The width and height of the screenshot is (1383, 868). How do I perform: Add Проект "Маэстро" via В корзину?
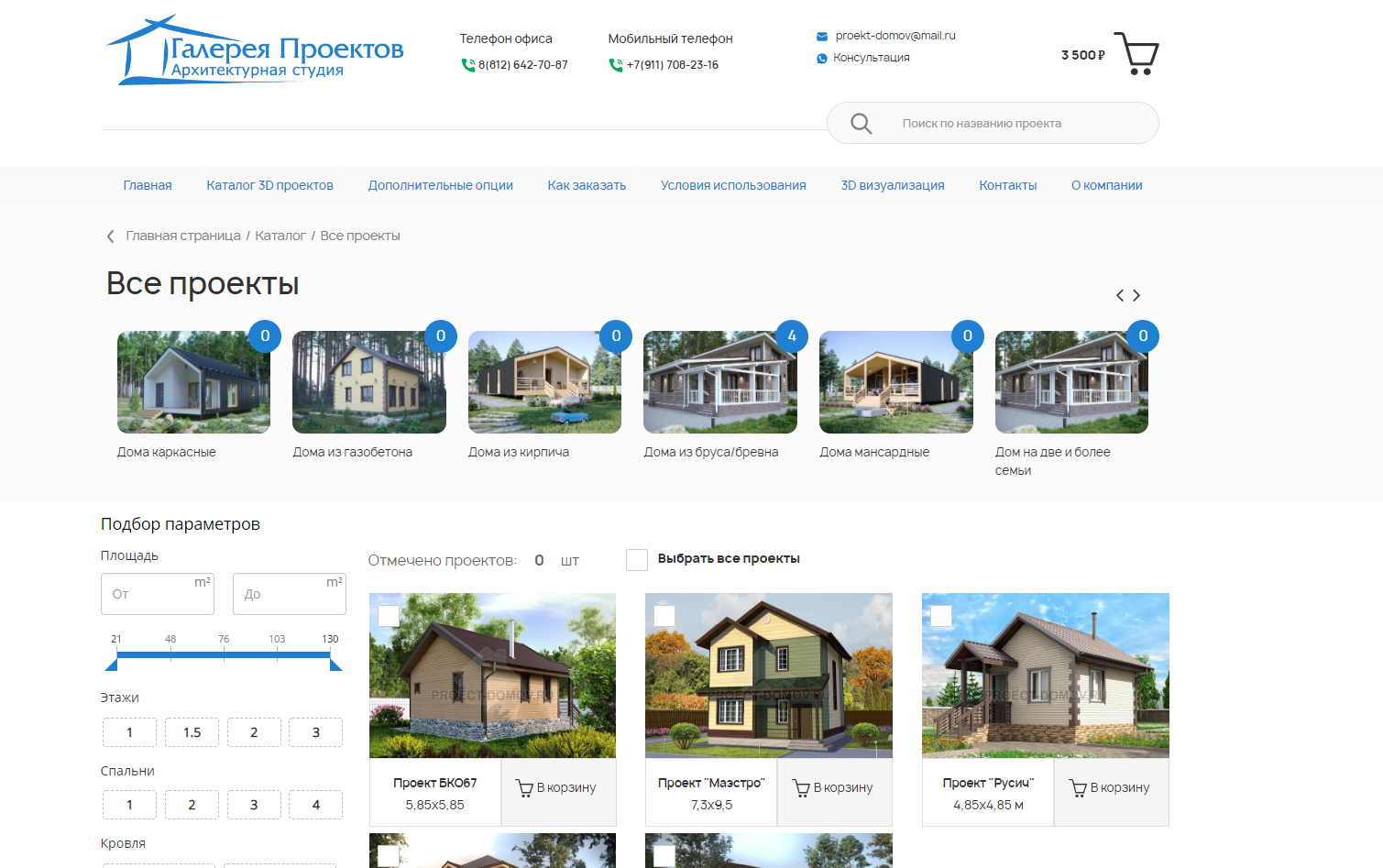(x=835, y=792)
